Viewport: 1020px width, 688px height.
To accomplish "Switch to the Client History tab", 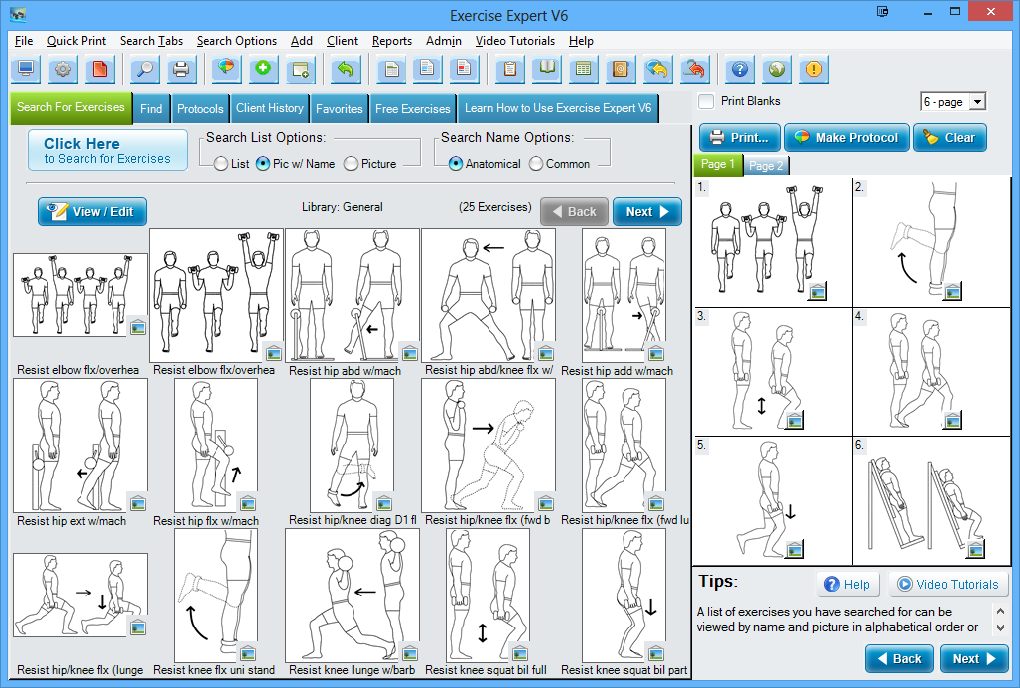I will pyautogui.click(x=270, y=108).
